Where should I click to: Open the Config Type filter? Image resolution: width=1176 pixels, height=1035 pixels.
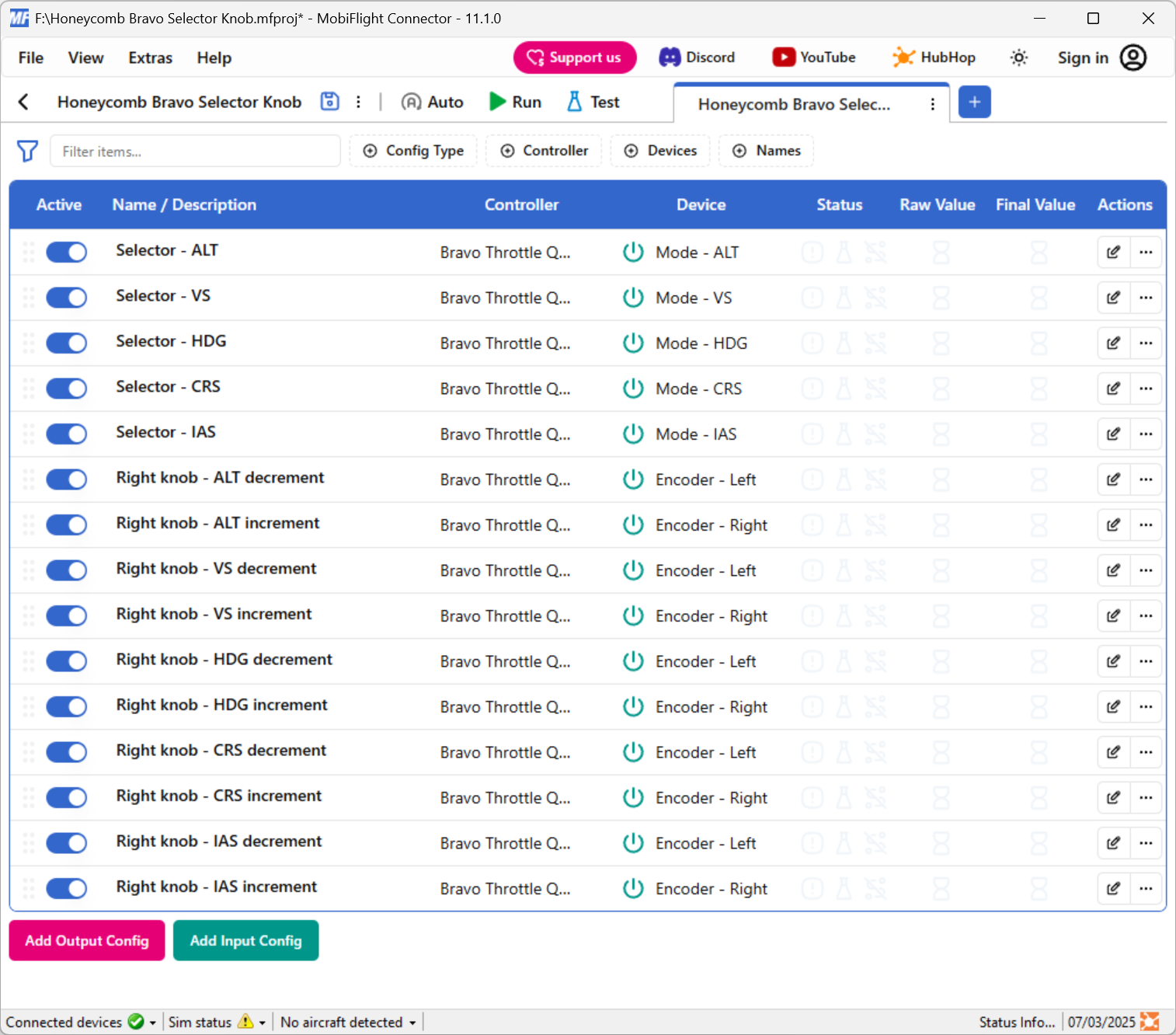pyautogui.click(x=413, y=151)
